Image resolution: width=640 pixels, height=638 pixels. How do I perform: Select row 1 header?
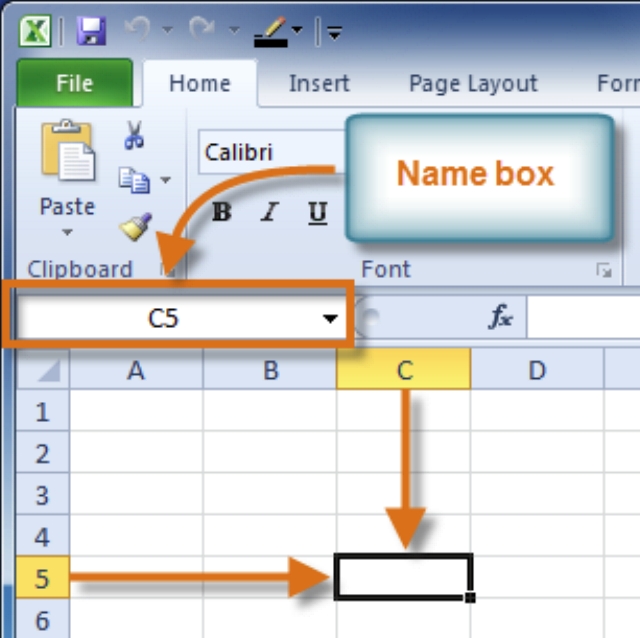43,411
